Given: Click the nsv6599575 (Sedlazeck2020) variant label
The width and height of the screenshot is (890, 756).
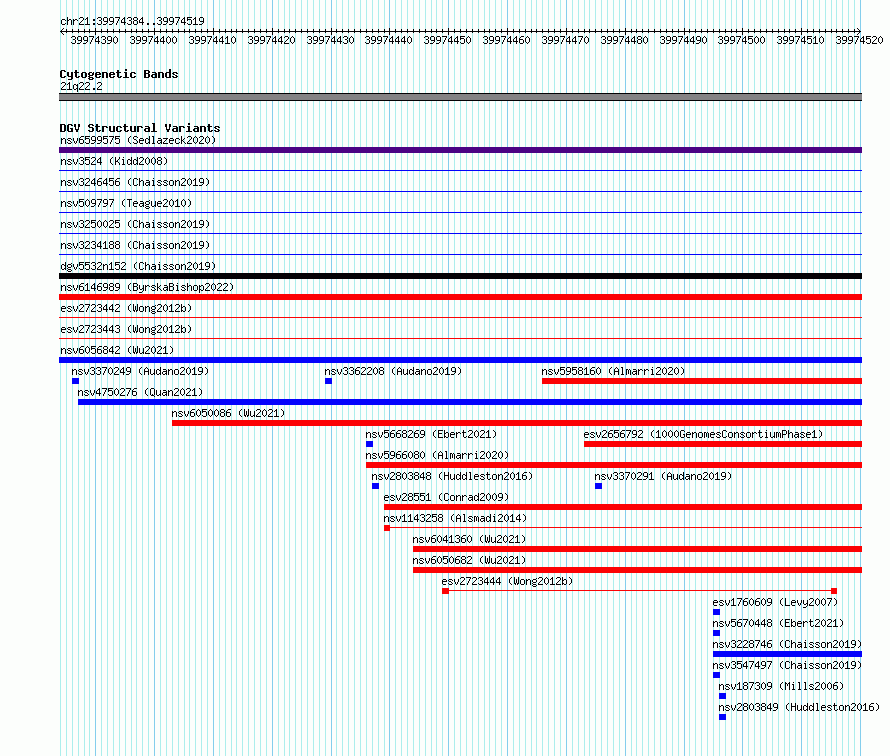Looking at the screenshot, I should [x=138, y=140].
